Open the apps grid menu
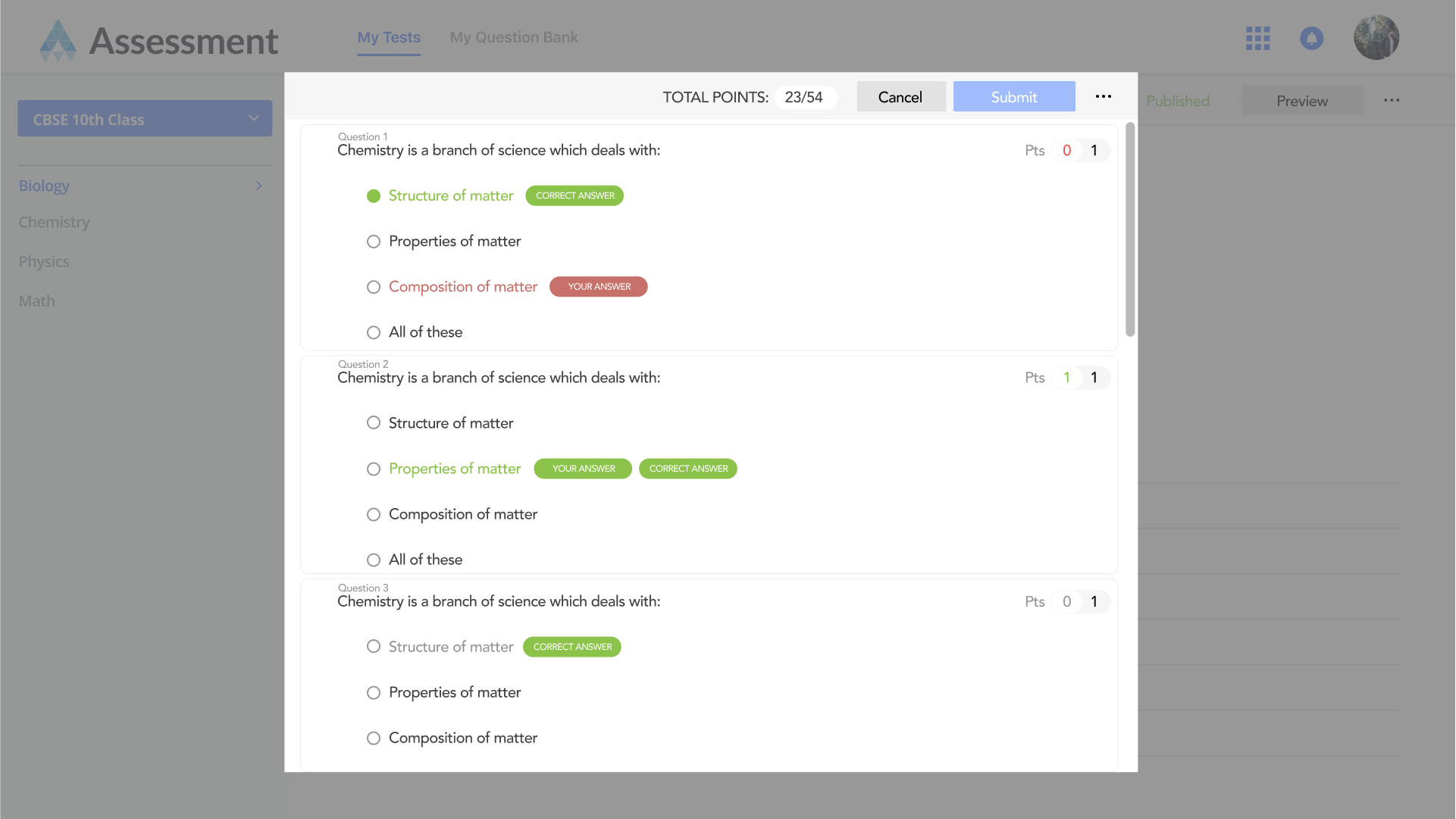Viewport: 1456px width, 819px height. tap(1257, 38)
